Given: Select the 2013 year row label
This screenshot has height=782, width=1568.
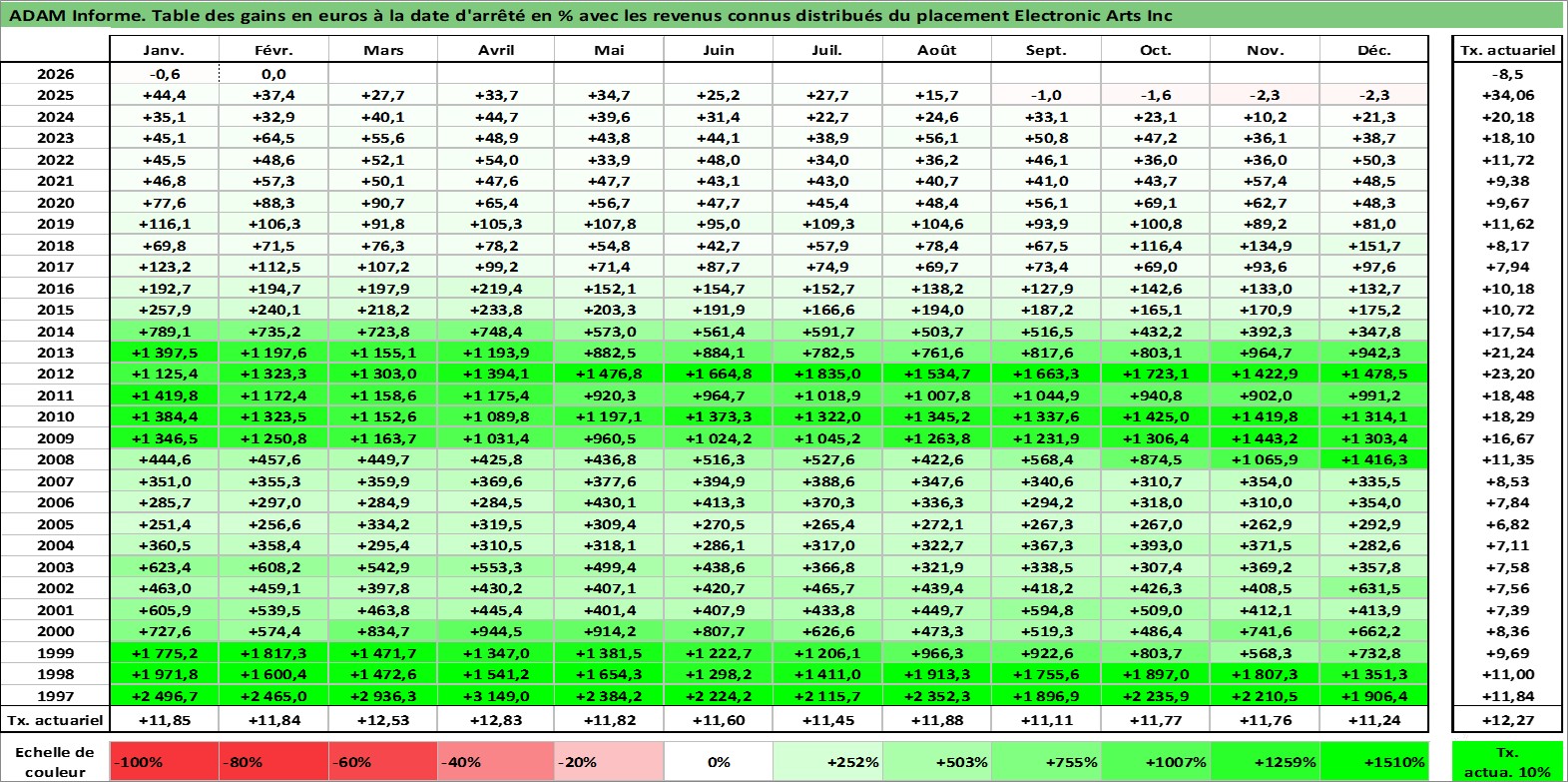Looking at the screenshot, I should pos(55,353).
